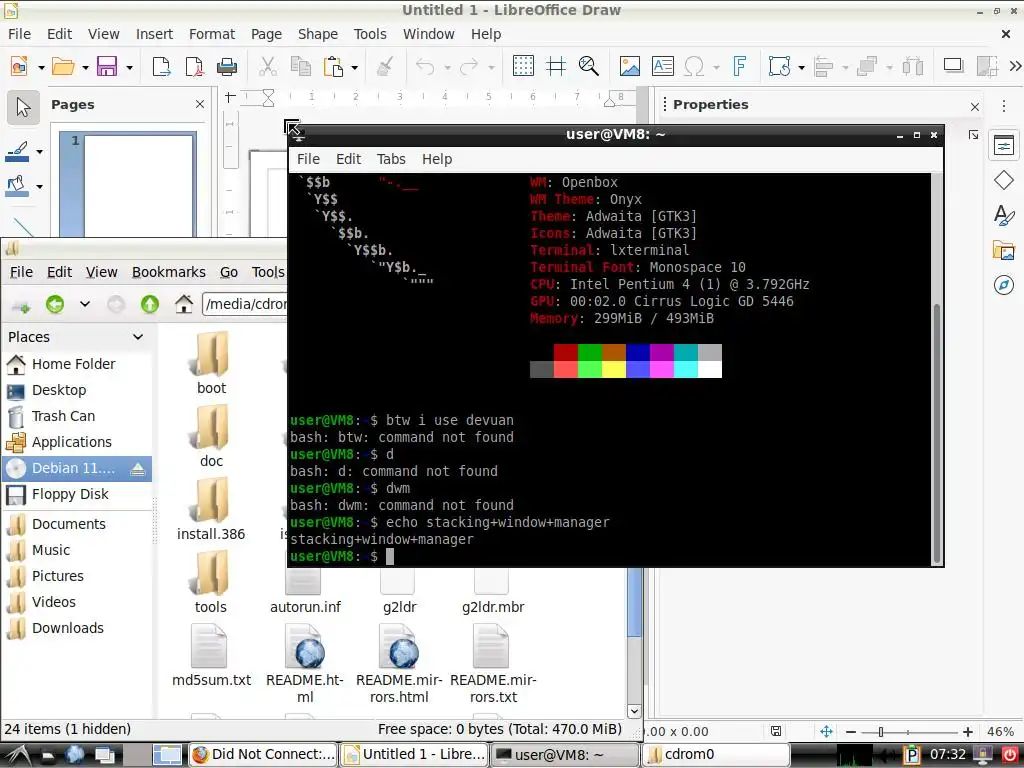Click the Save icon in Draw toolbar
The height and width of the screenshot is (768, 1024).
coord(107,66)
